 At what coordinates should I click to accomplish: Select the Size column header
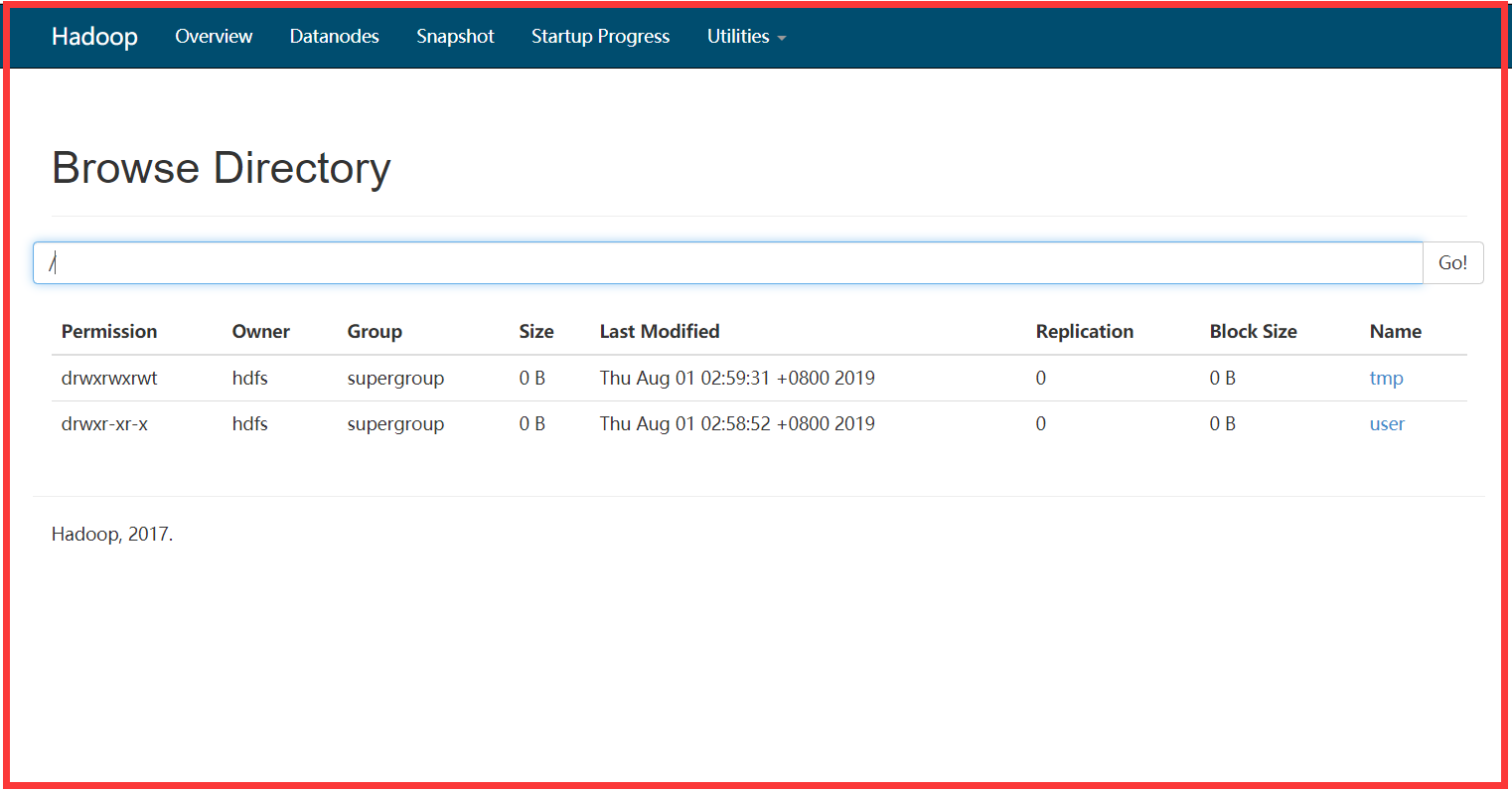pos(536,332)
